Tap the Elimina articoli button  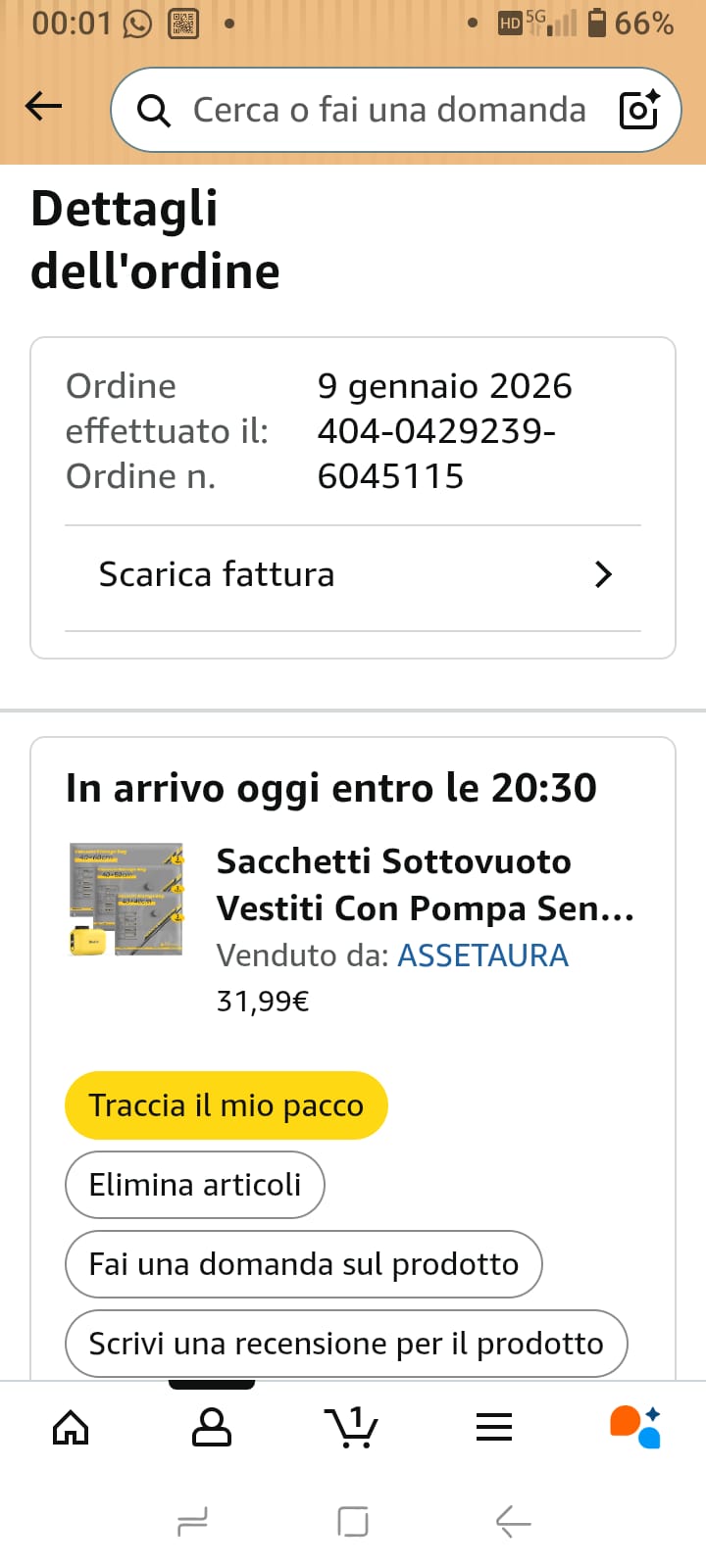point(195,1185)
